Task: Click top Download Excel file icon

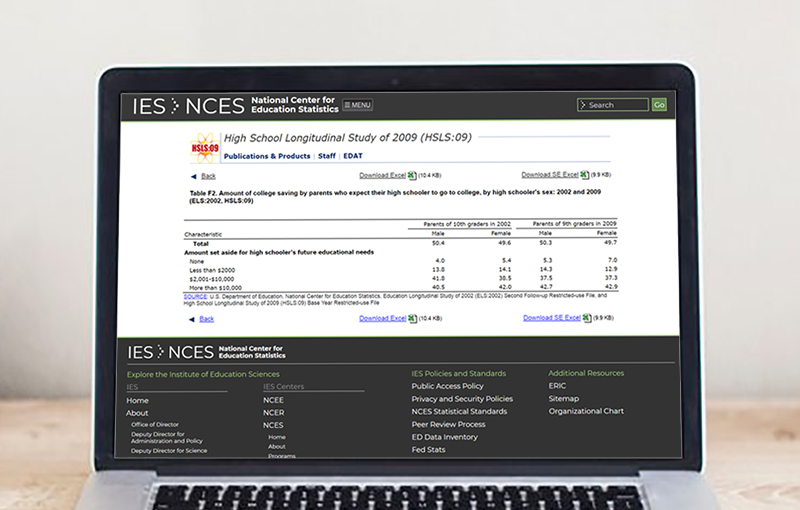Action: (x=412, y=175)
